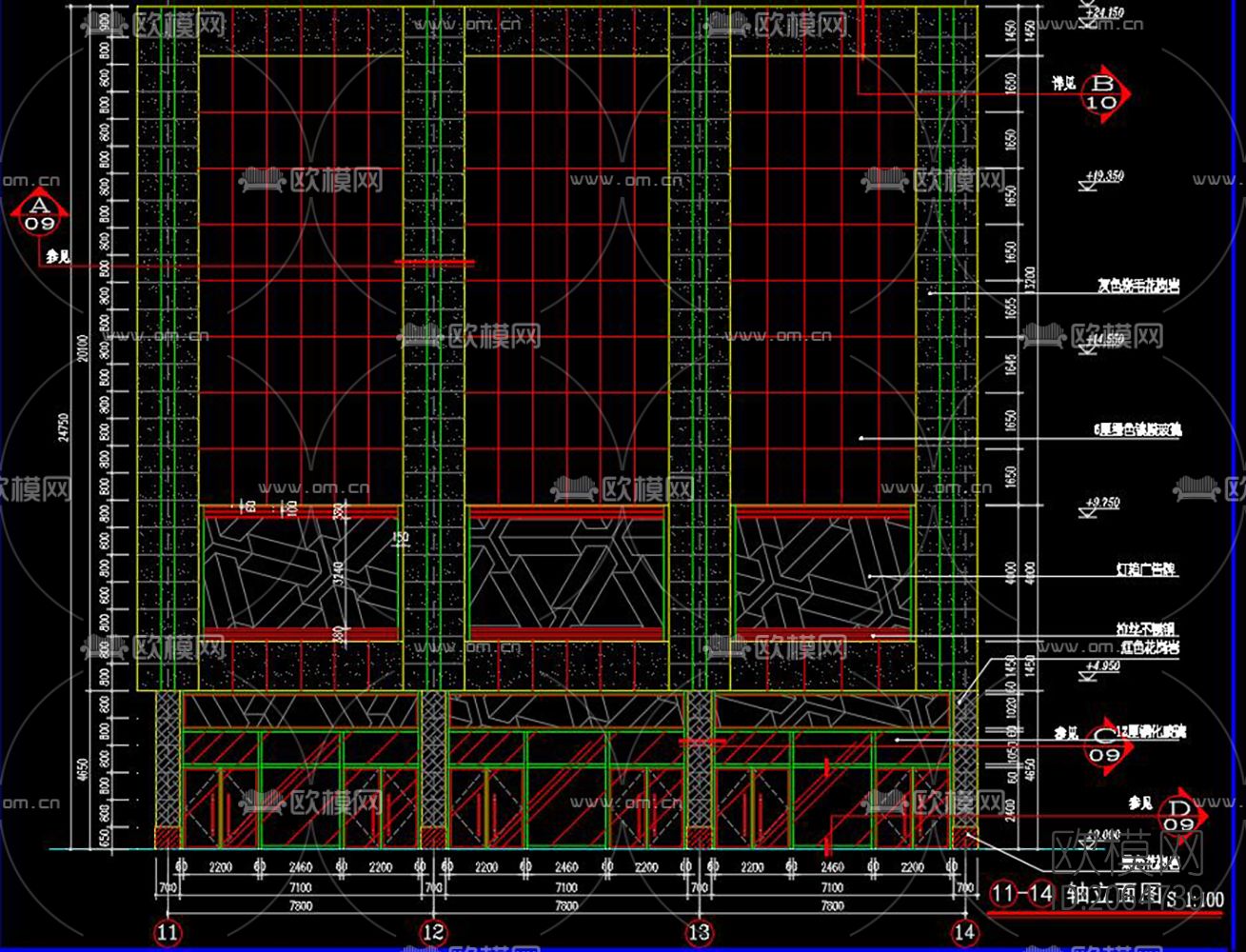Click the 轴立面图 drawing title text
Screen dimensions: 1246x952
point(1114,895)
